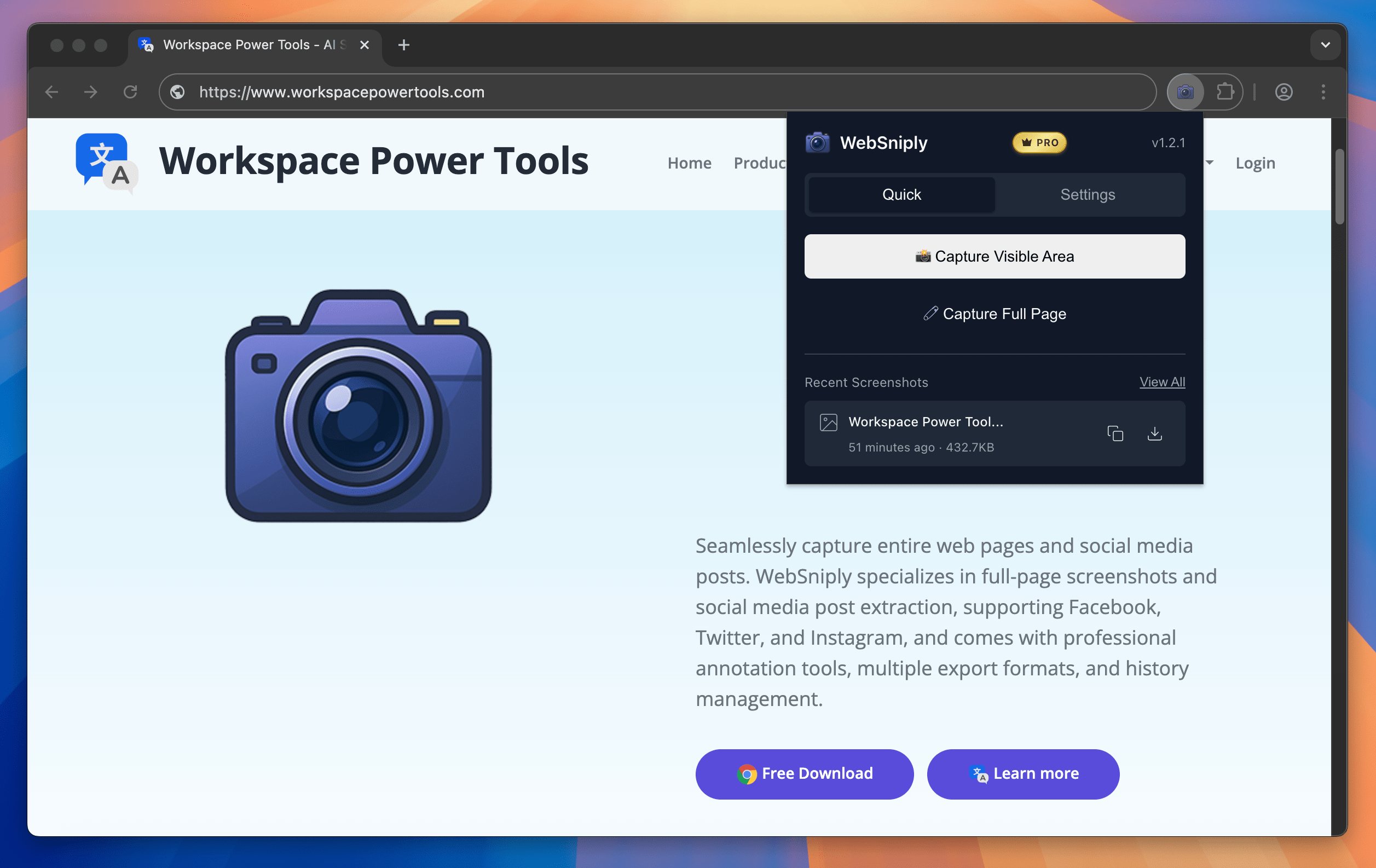
Task: Click the back navigation arrow
Action: (51, 91)
